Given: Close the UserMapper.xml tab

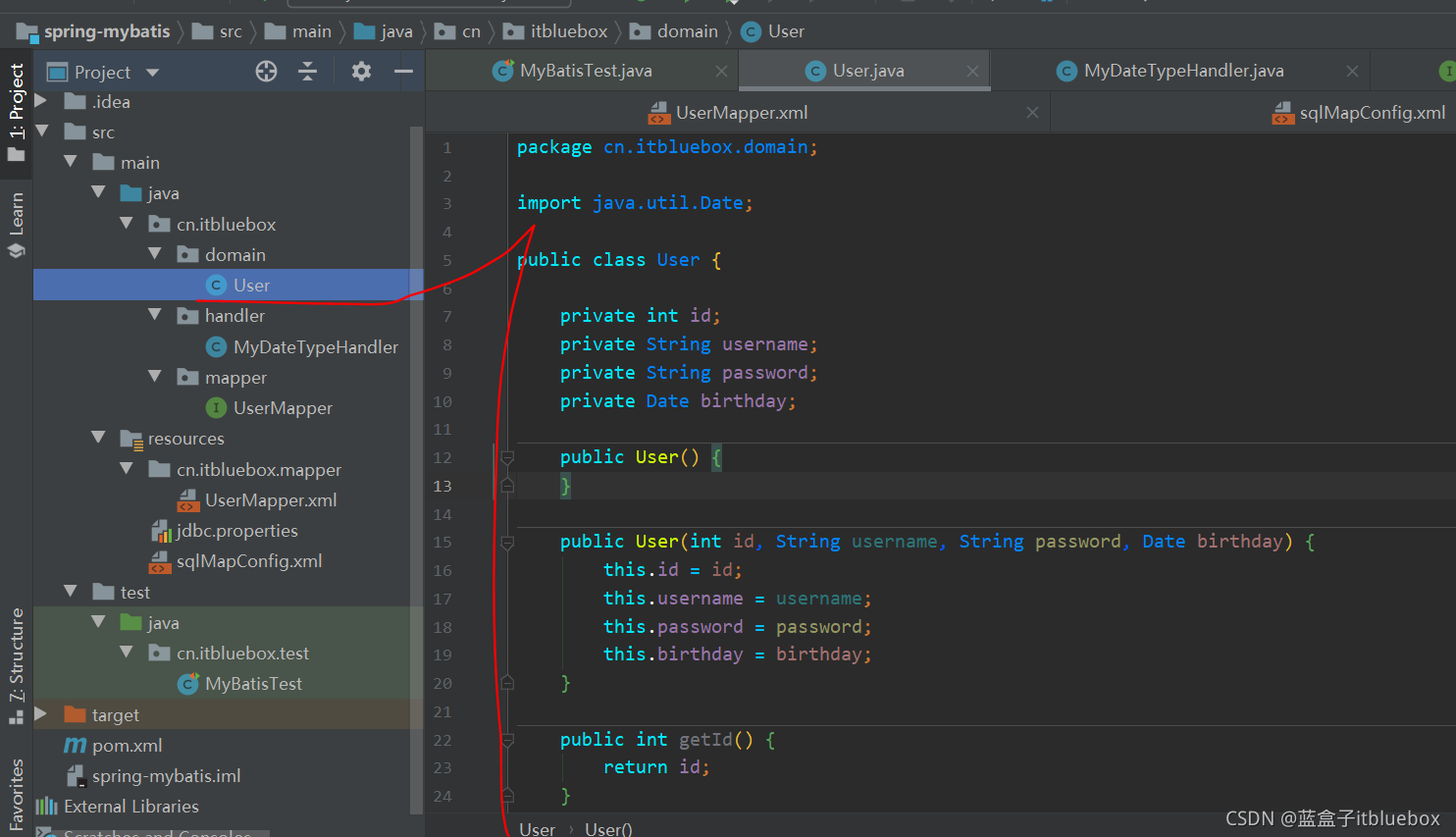Looking at the screenshot, I should [1032, 113].
